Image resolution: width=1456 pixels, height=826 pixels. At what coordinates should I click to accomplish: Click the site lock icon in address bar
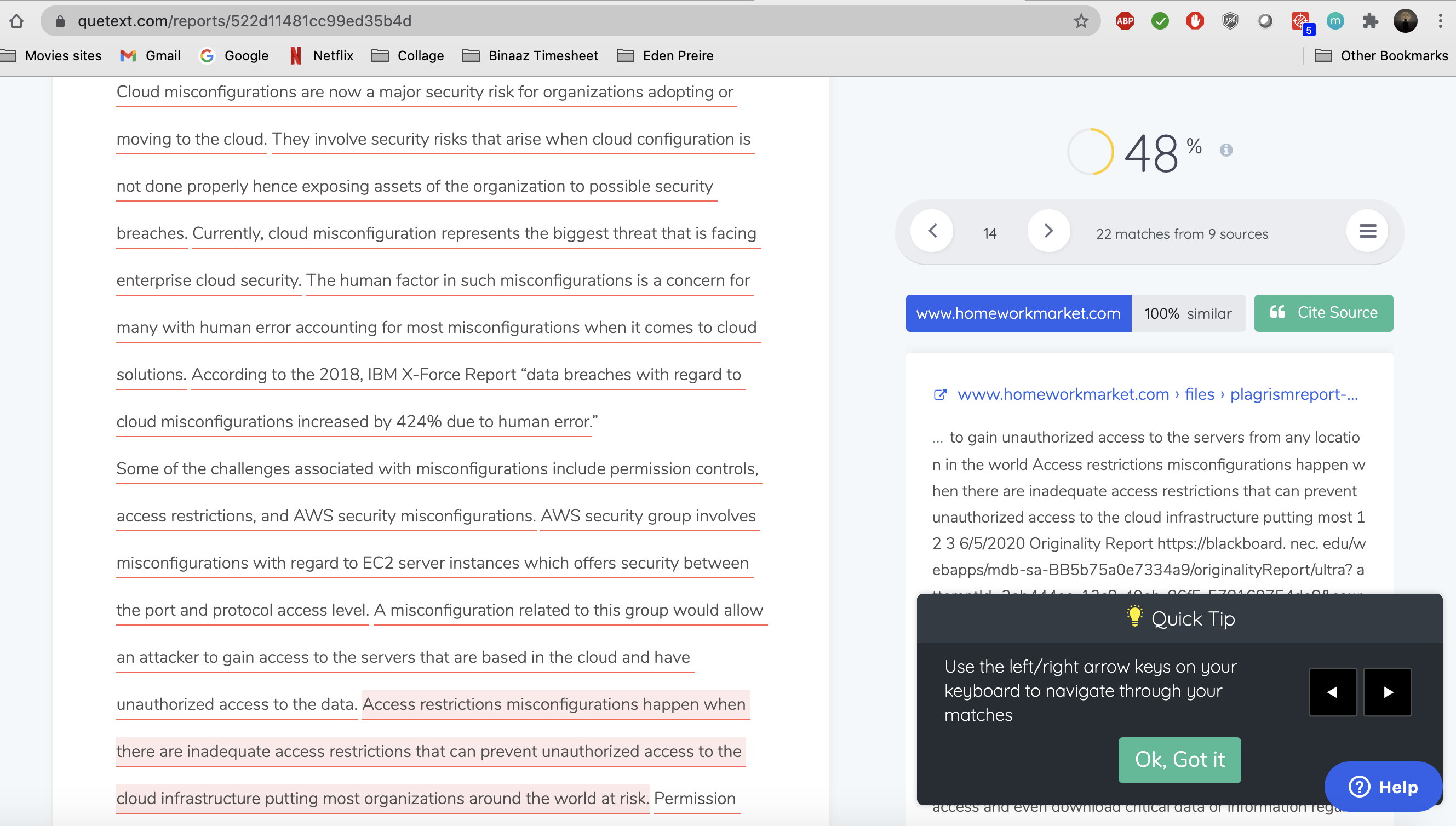click(60, 21)
